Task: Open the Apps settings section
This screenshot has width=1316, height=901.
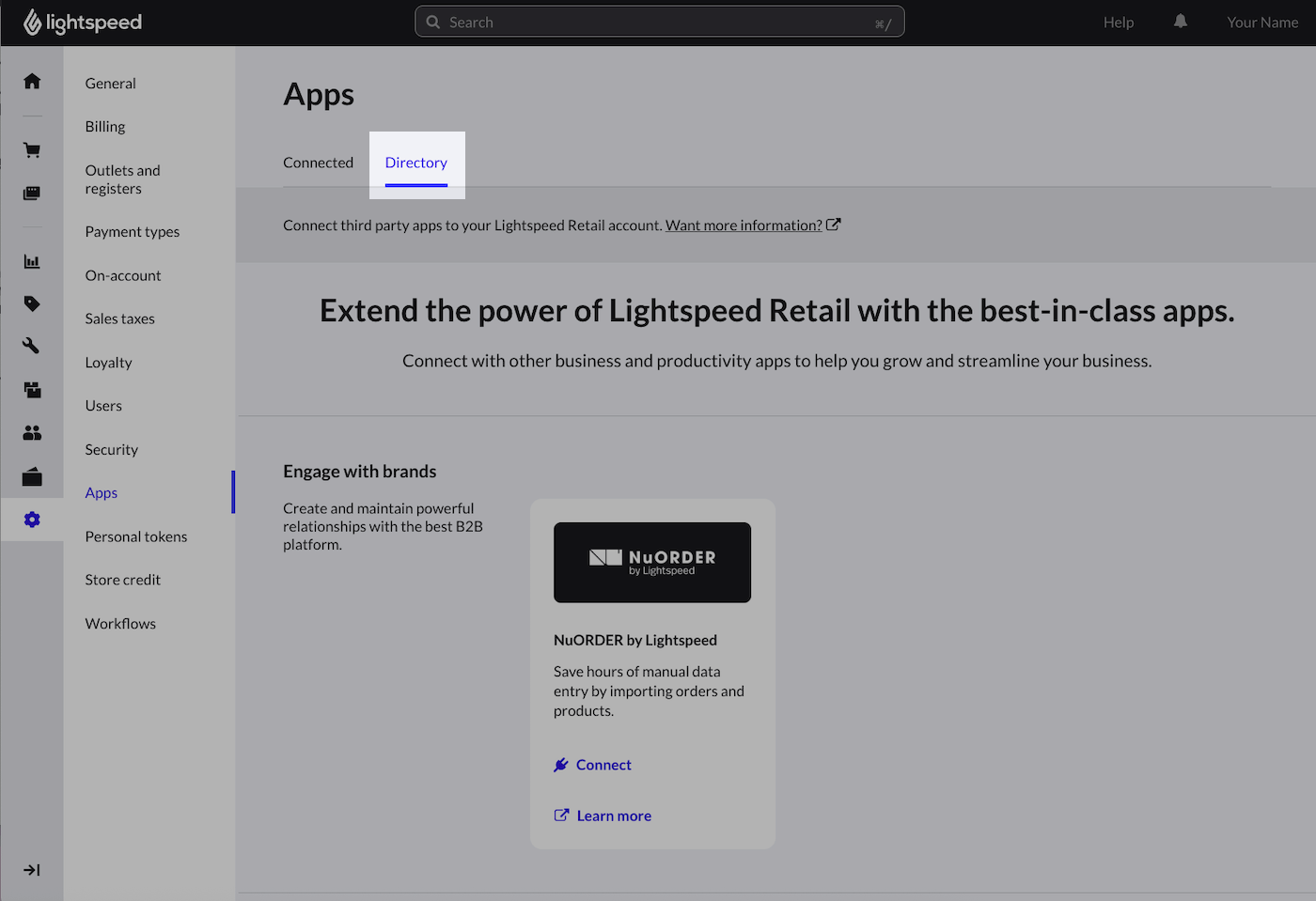Action: coord(101,491)
